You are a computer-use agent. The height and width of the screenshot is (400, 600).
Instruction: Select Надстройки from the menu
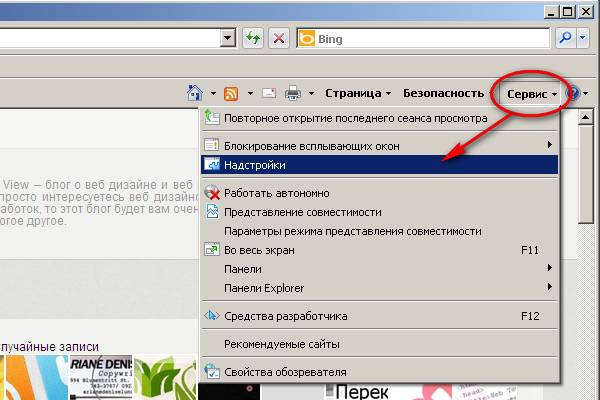(255, 164)
